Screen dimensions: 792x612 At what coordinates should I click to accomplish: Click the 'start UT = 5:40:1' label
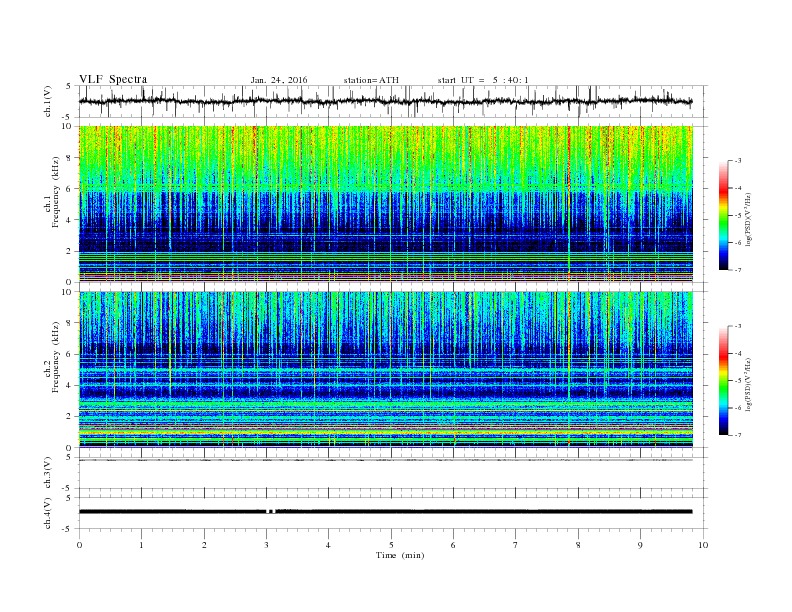(x=483, y=80)
